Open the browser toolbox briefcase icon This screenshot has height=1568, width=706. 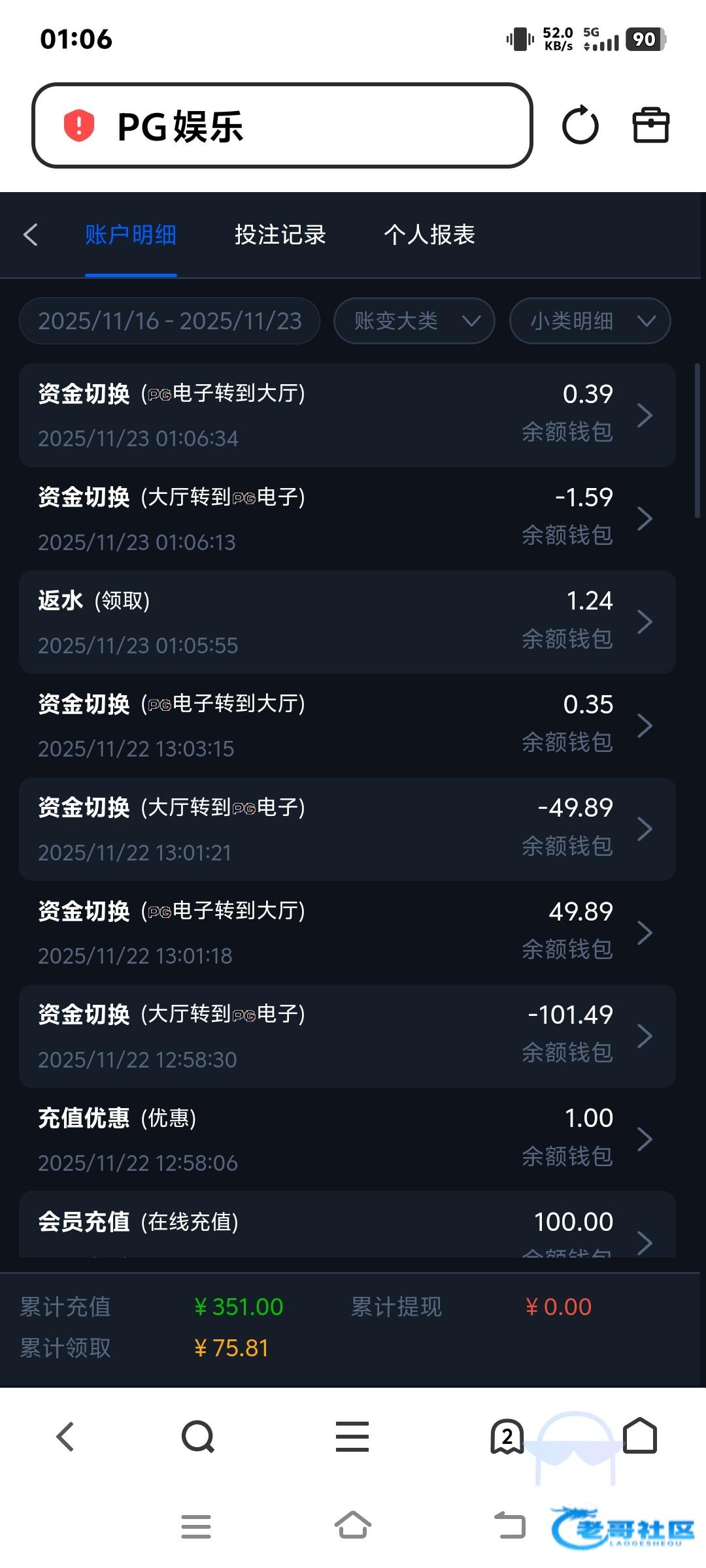(650, 125)
